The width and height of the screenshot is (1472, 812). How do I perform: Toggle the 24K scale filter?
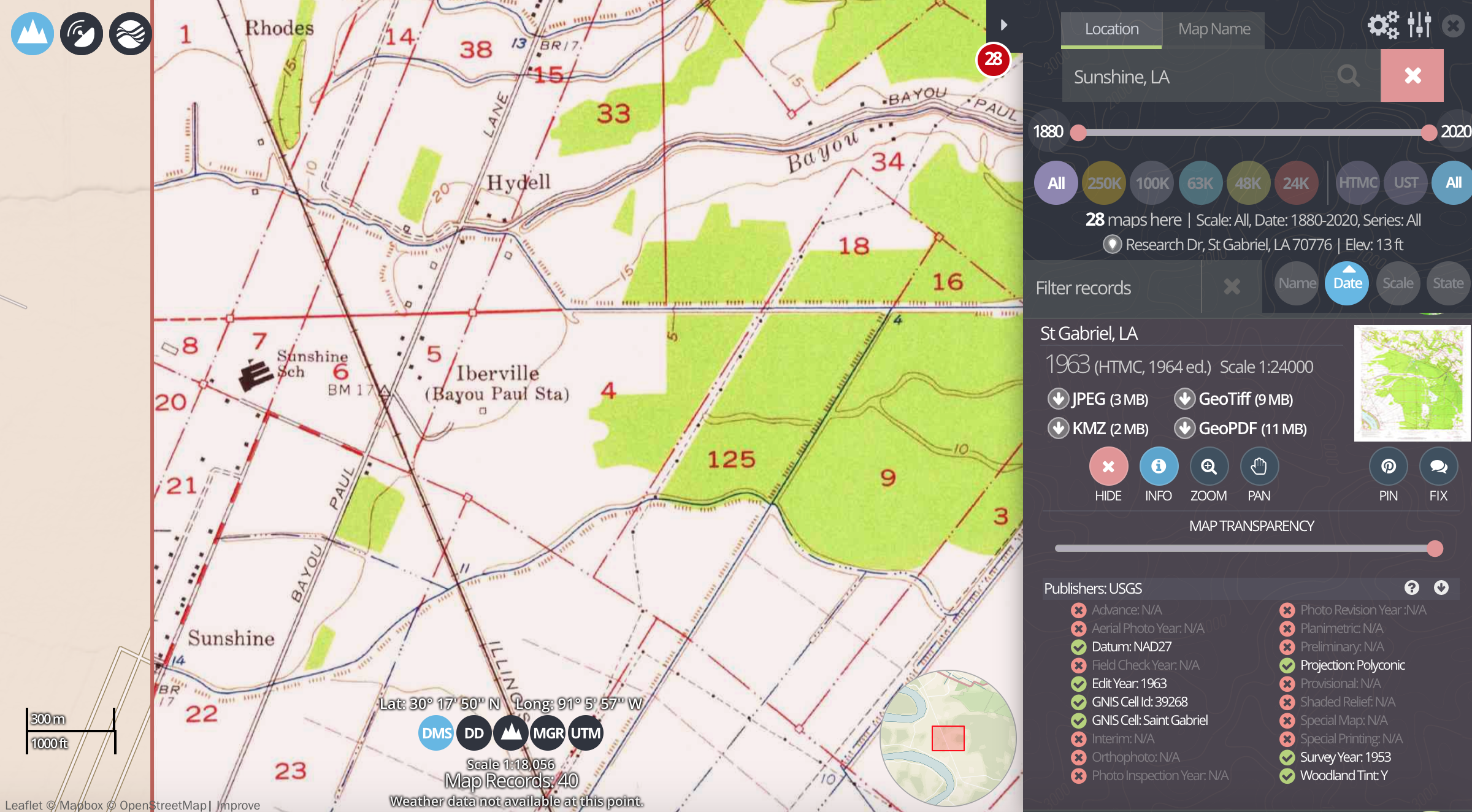pos(1295,183)
